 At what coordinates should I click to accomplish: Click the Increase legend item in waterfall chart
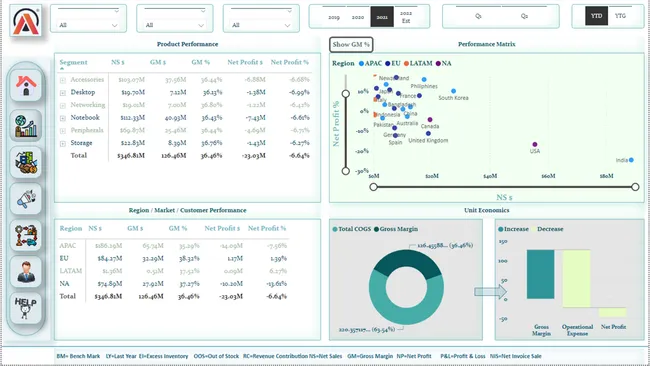coord(514,229)
